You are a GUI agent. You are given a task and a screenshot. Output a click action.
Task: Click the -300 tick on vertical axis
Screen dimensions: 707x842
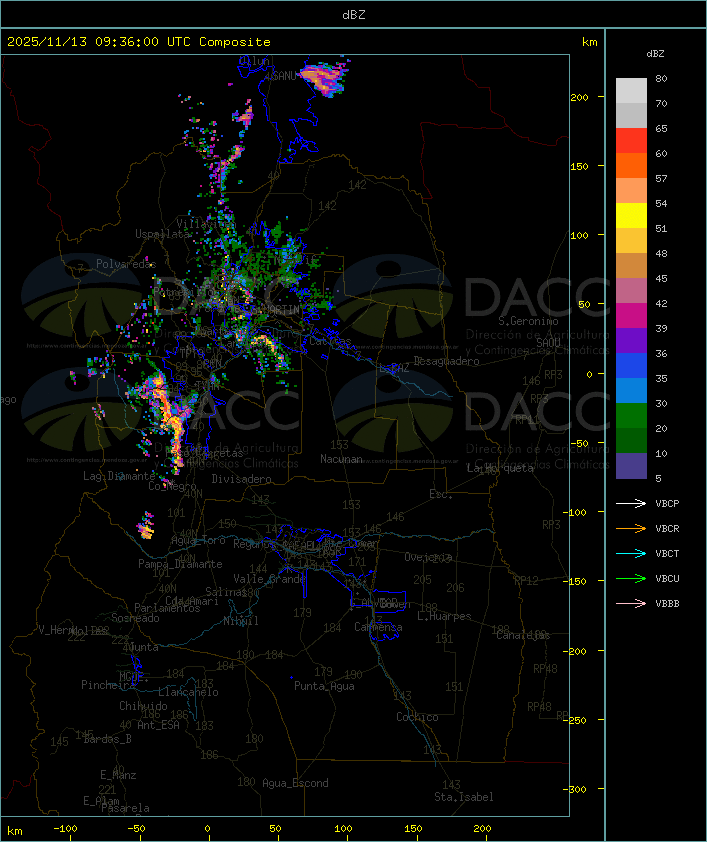tap(577, 789)
